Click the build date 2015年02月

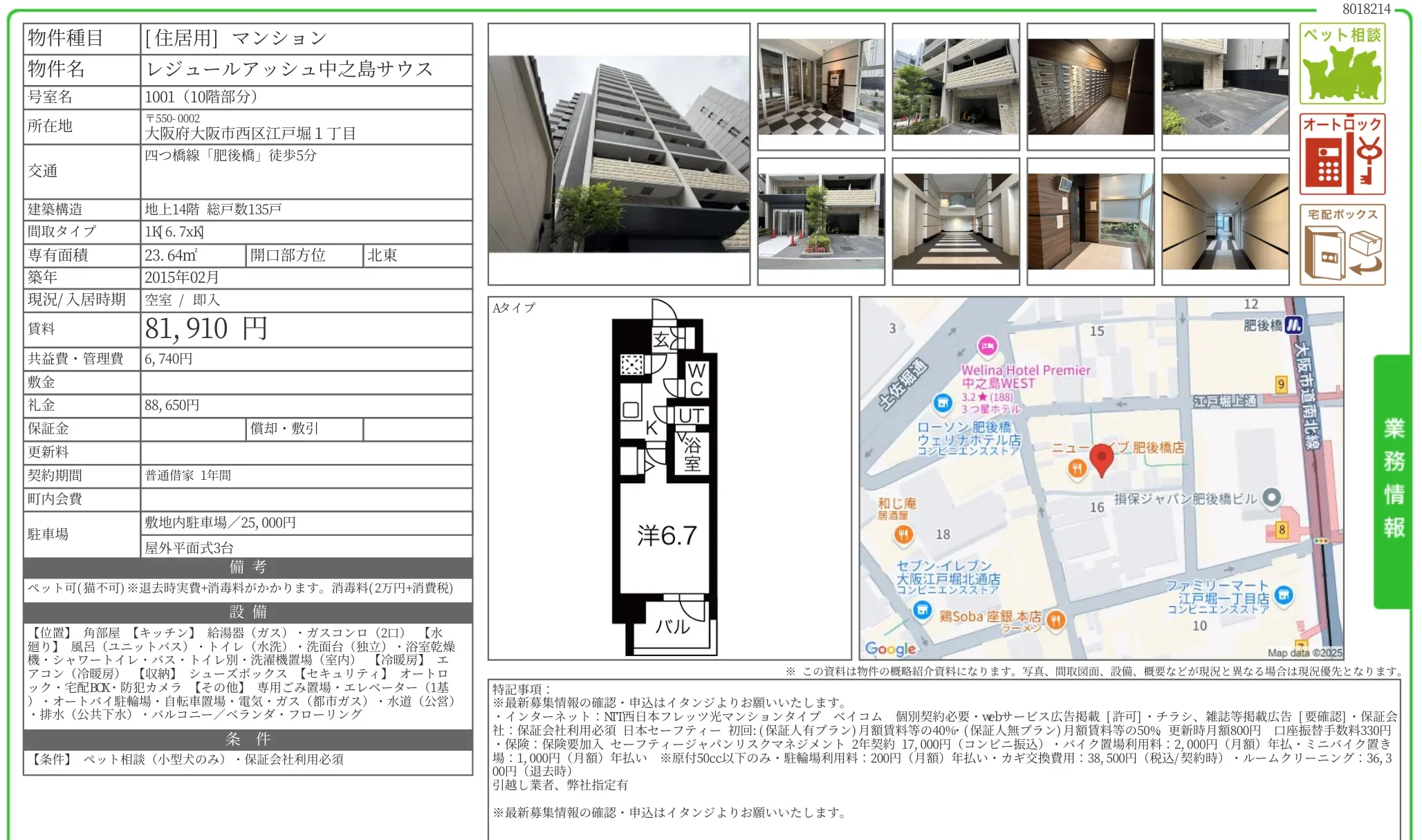coord(182,278)
